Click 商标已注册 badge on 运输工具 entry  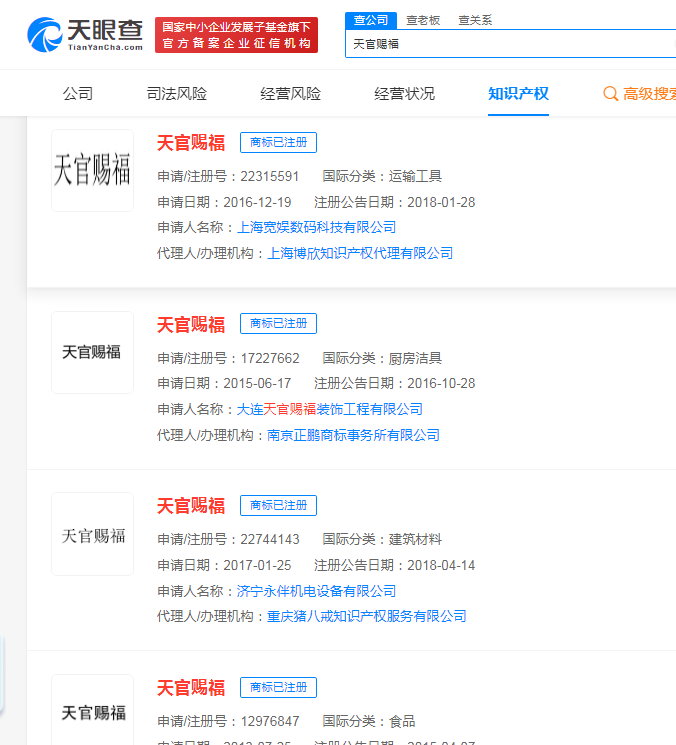point(278,143)
